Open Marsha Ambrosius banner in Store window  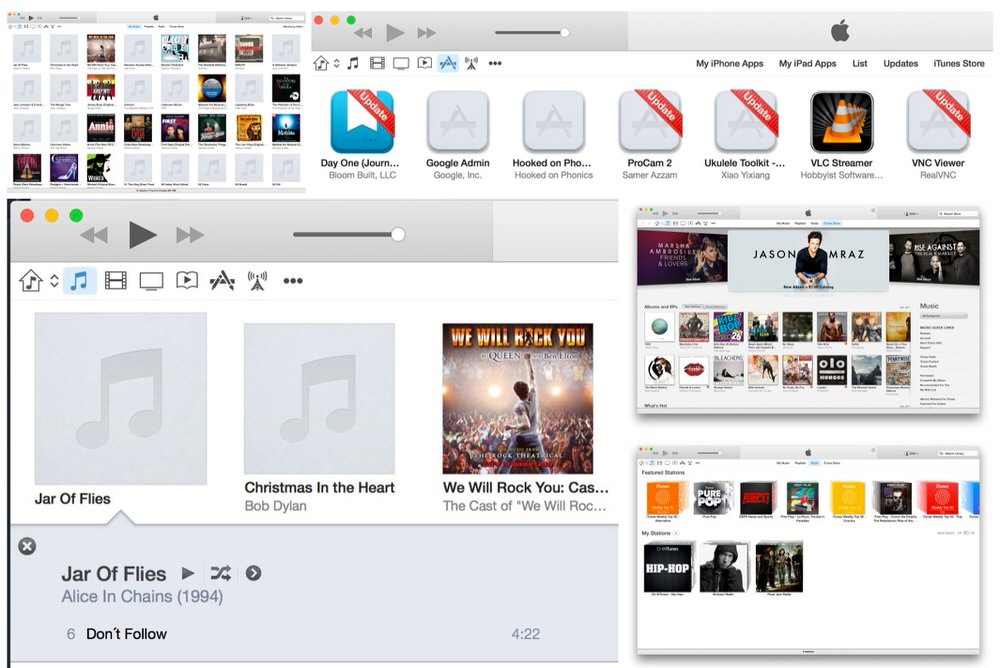click(682, 258)
